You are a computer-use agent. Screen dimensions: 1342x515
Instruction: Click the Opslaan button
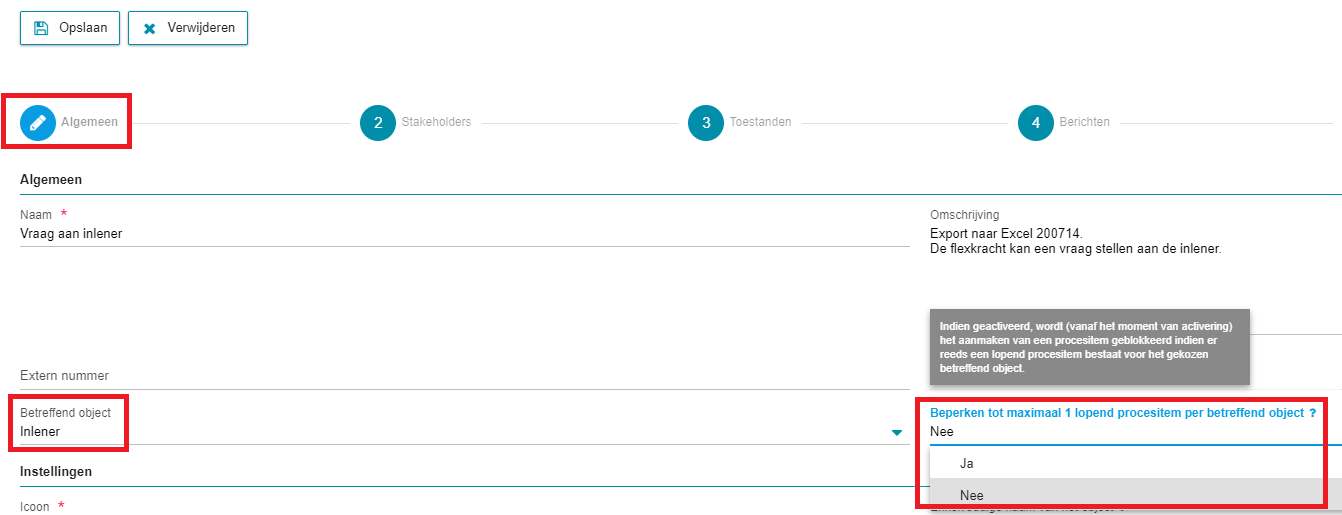pyautogui.click(x=70, y=28)
